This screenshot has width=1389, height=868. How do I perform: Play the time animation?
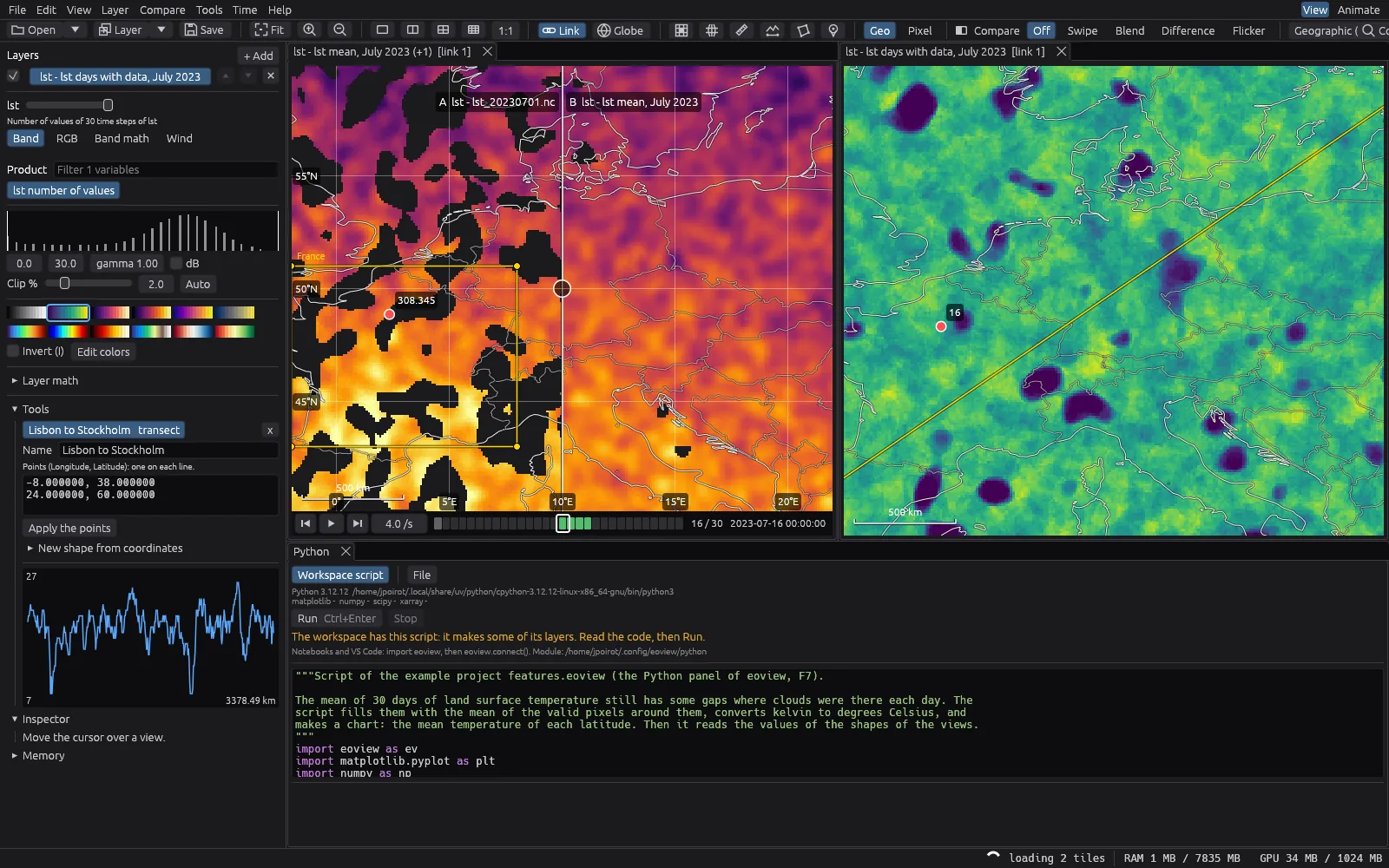click(x=331, y=523)
